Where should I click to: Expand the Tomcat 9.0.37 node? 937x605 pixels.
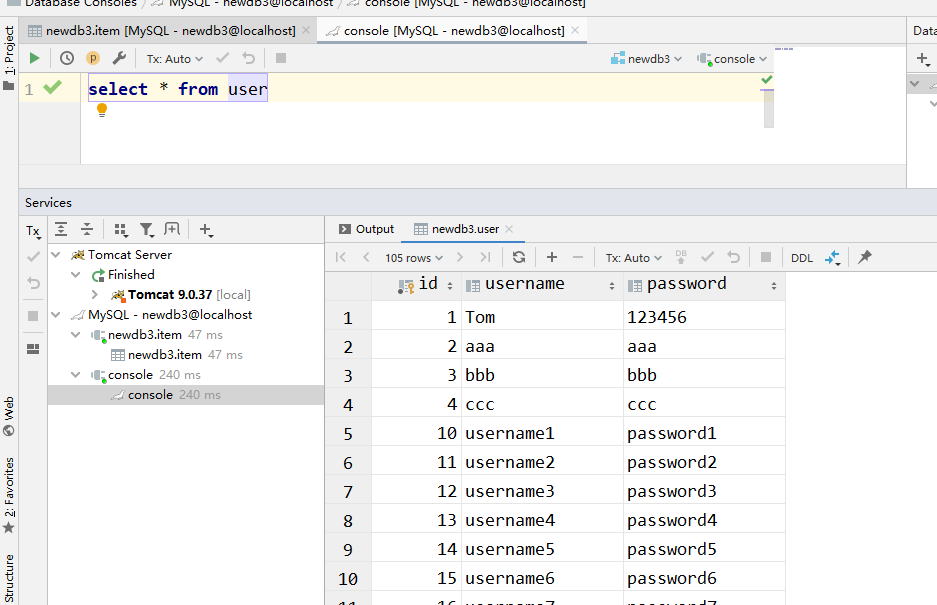pos(94,294)
